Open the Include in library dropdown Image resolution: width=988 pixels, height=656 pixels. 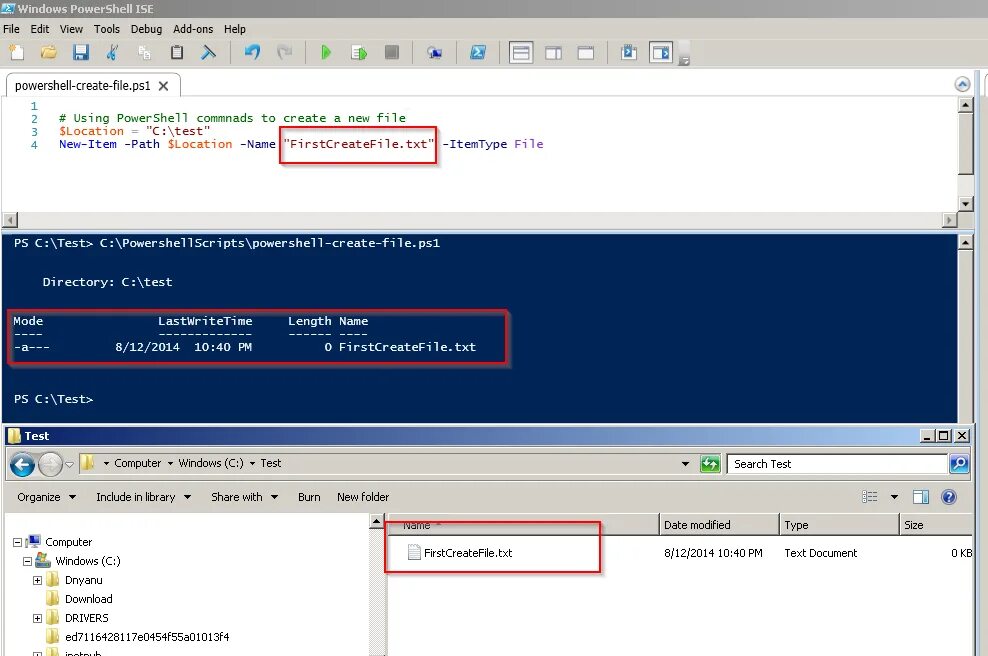click(x=143, y=497)
